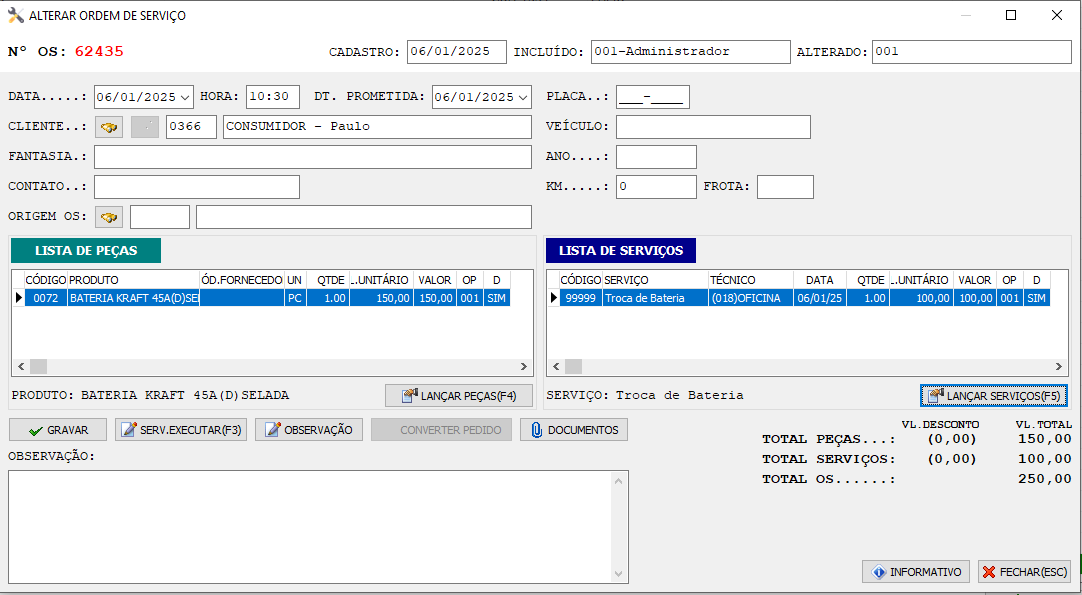Click the KM input field
The width and height of the screenshot is (1082, 595).
[656, 187]
